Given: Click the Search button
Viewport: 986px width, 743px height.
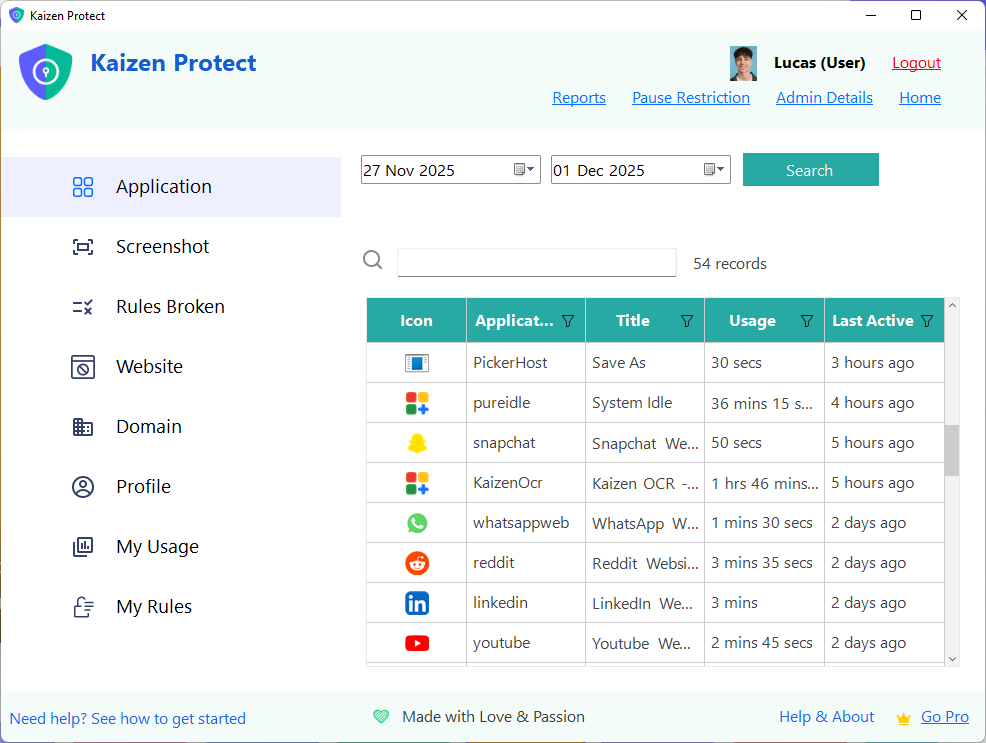Looking at the screenshot, I should click(810, 169).
